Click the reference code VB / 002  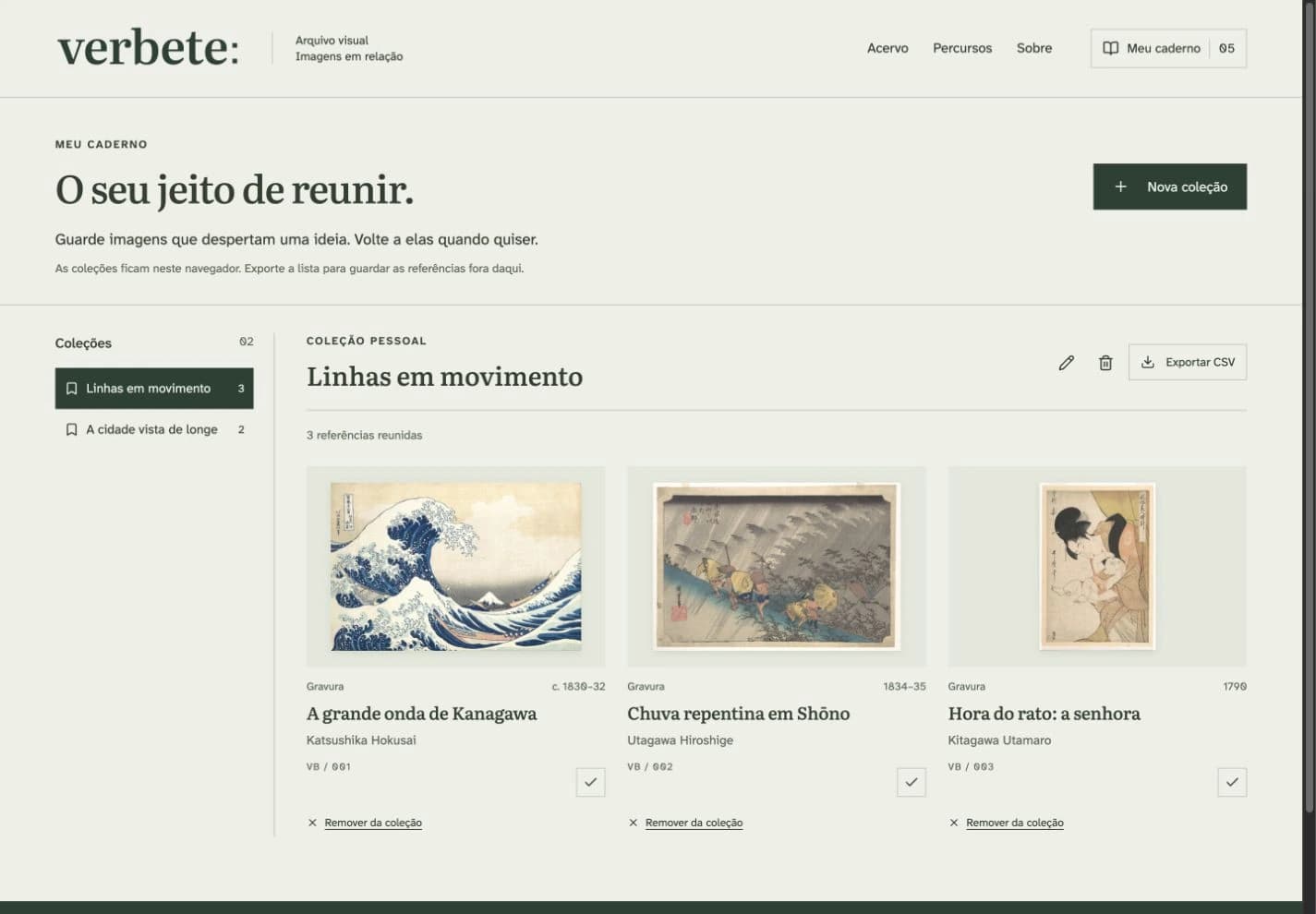click(650, 766)
